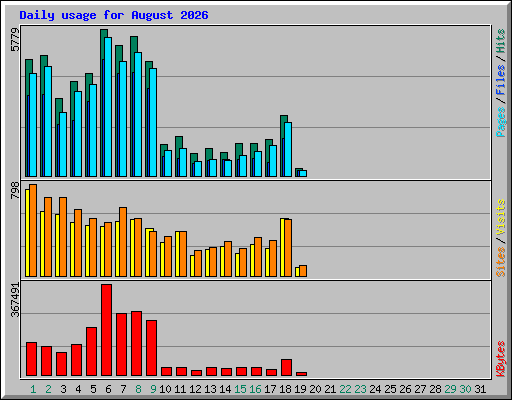Click day 10 on the x-axis
Image resolution: width=512 pixels, height=400 pixels.
click(165, 389)
